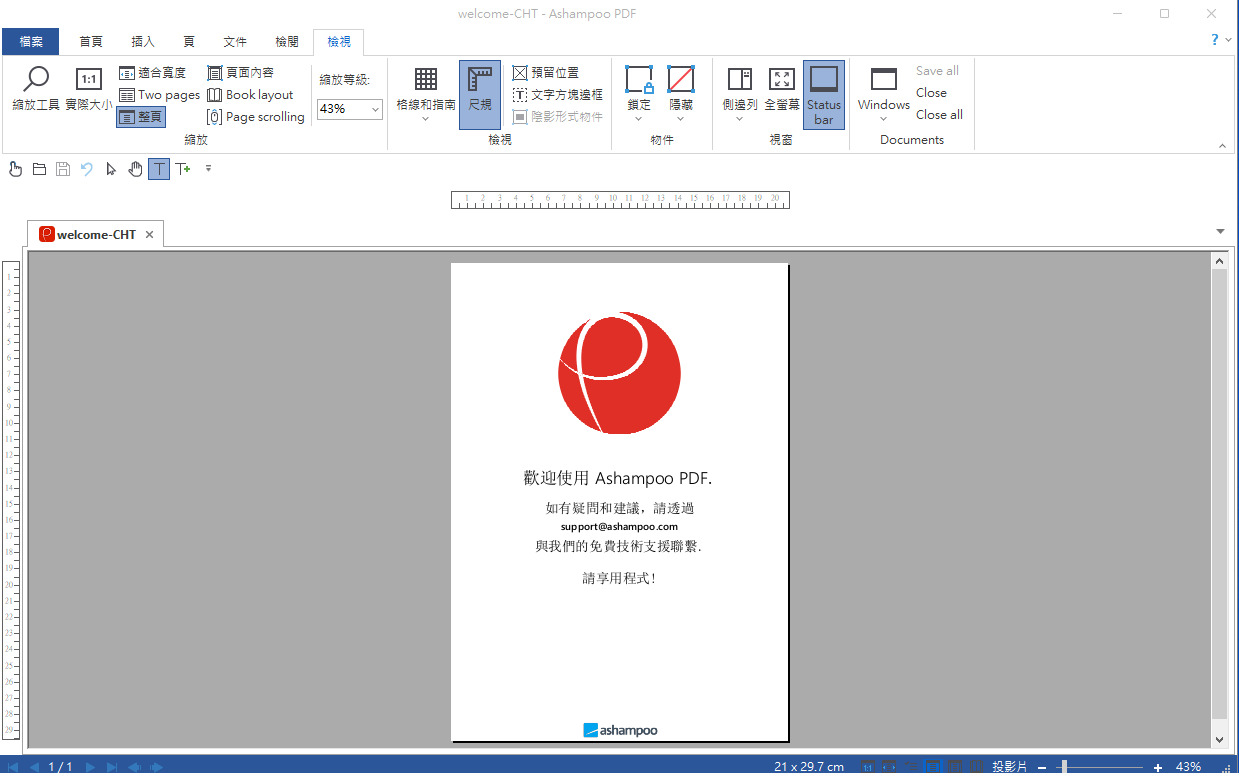Click status bar two pages icon

pos(954,767)
